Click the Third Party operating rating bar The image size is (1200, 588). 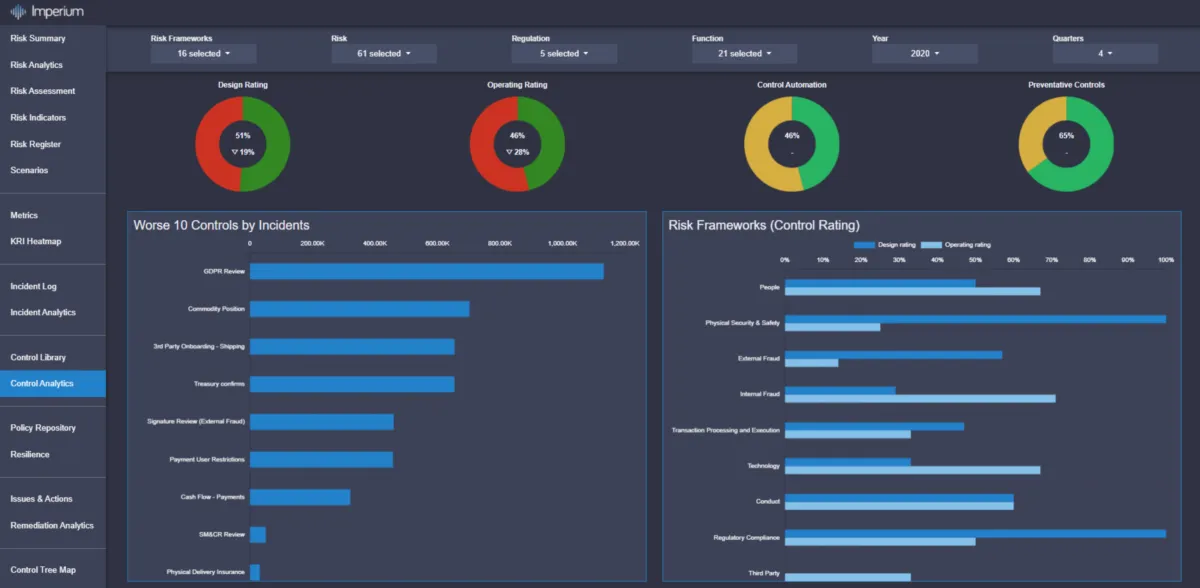point(848,577)
